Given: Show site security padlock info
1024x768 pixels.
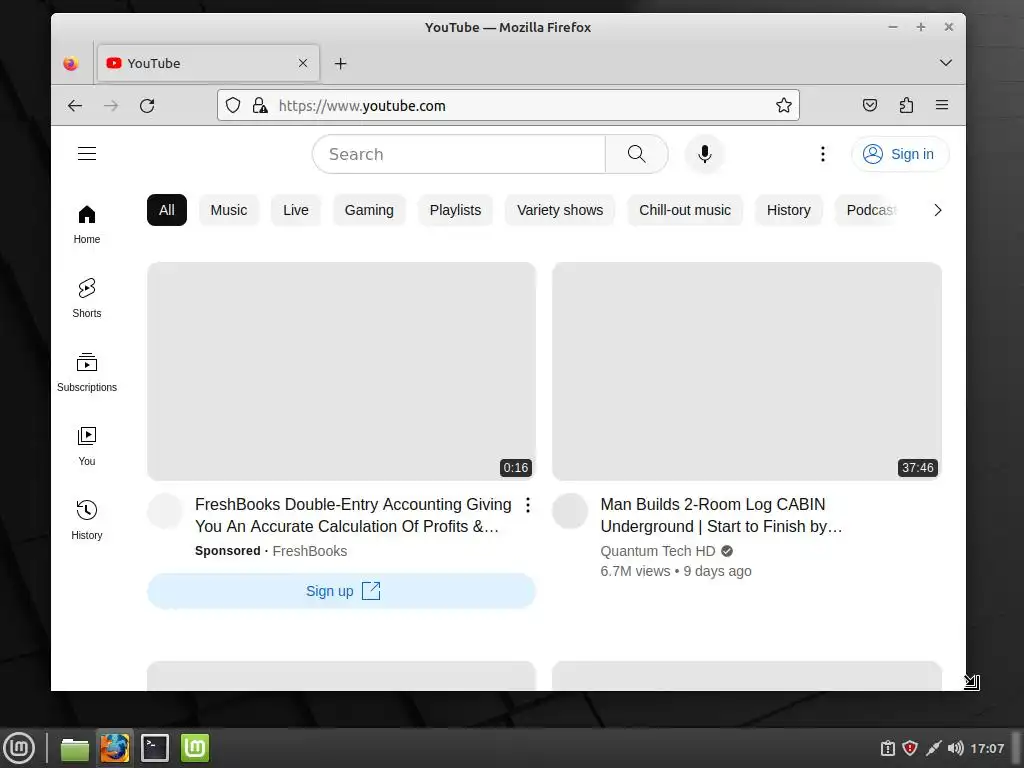Looking at the screenshot, I should pyautogui.click(x=260, y=105).
